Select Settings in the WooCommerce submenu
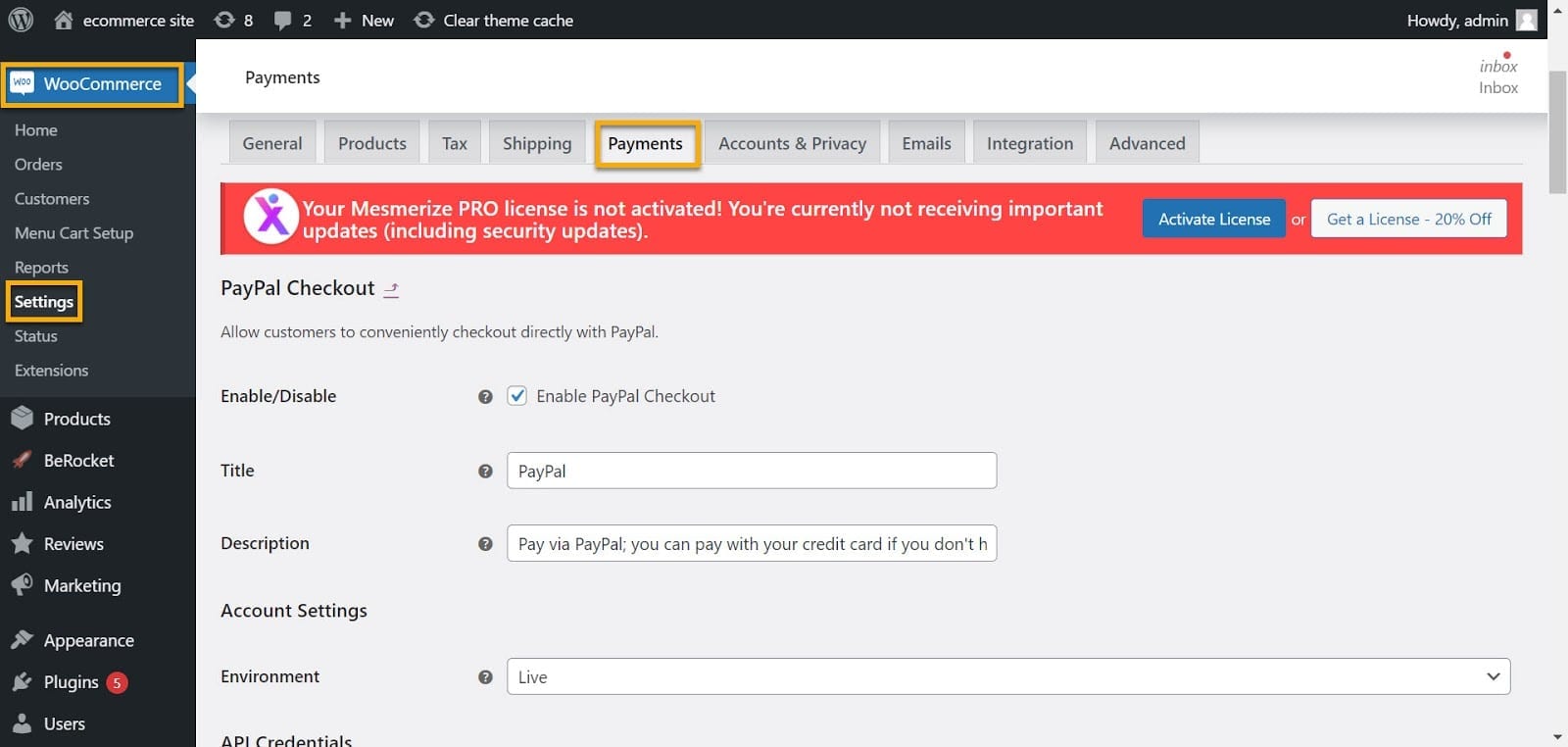 [44, 302]
